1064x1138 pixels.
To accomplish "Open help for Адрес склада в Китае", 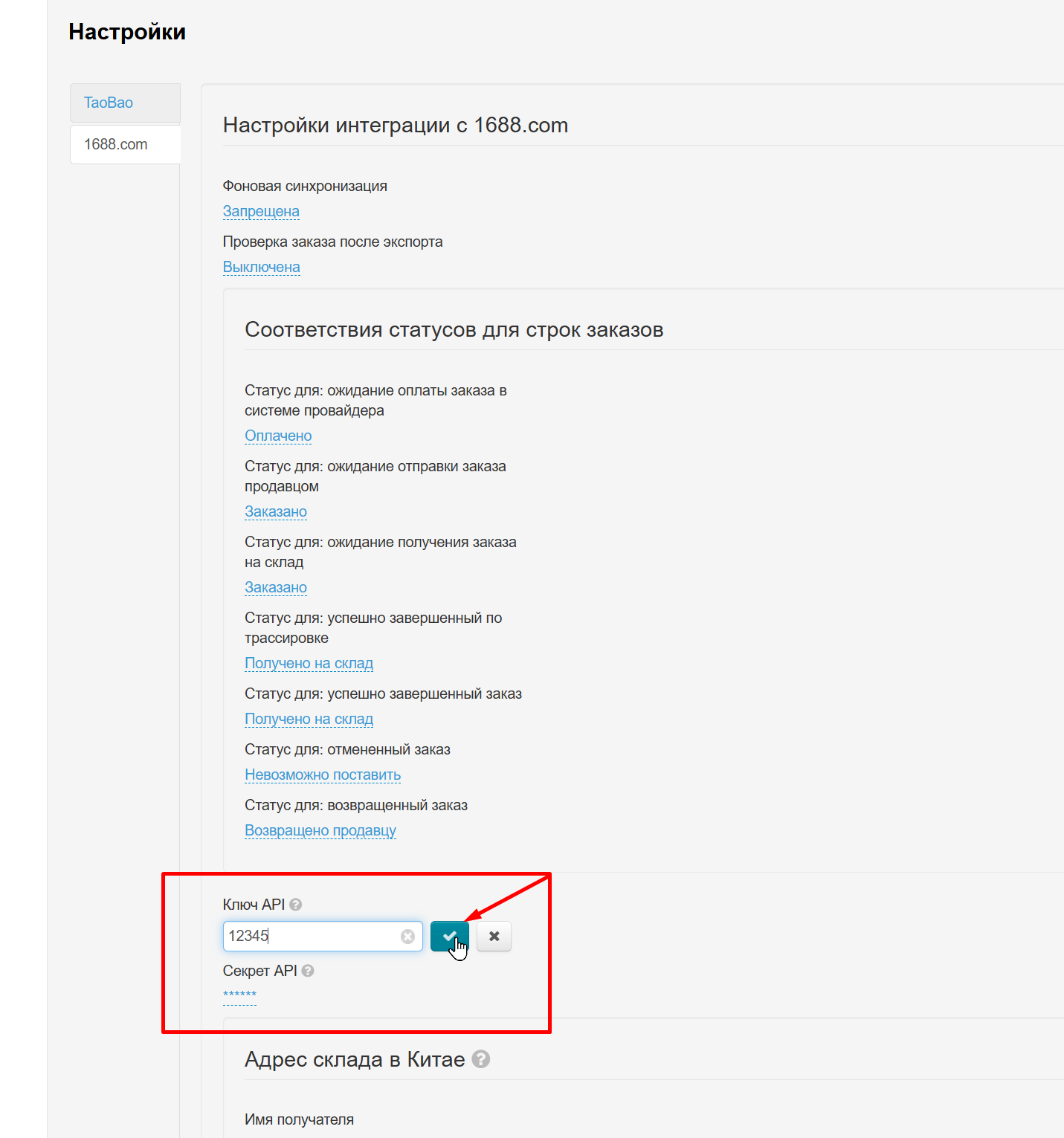I will point(481,1059).
